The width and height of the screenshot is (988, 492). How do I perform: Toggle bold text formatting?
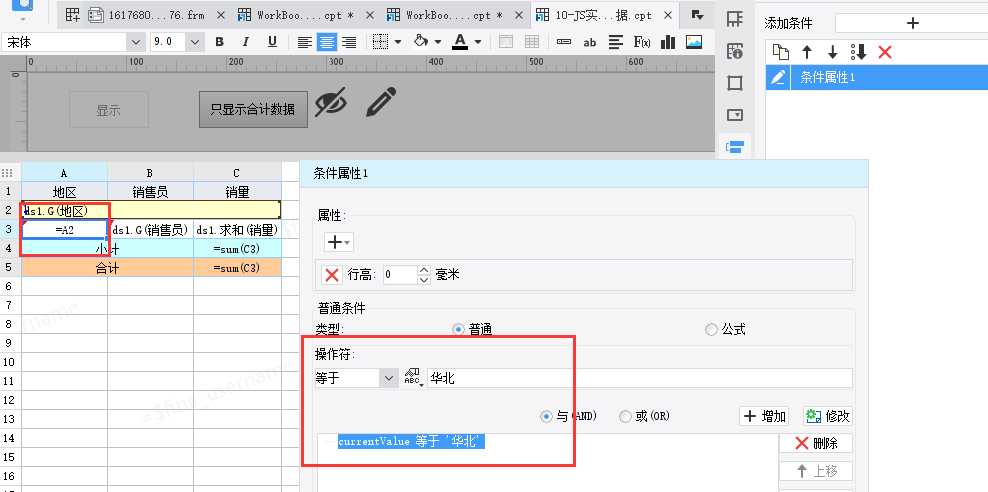click(x=219, y=42)
